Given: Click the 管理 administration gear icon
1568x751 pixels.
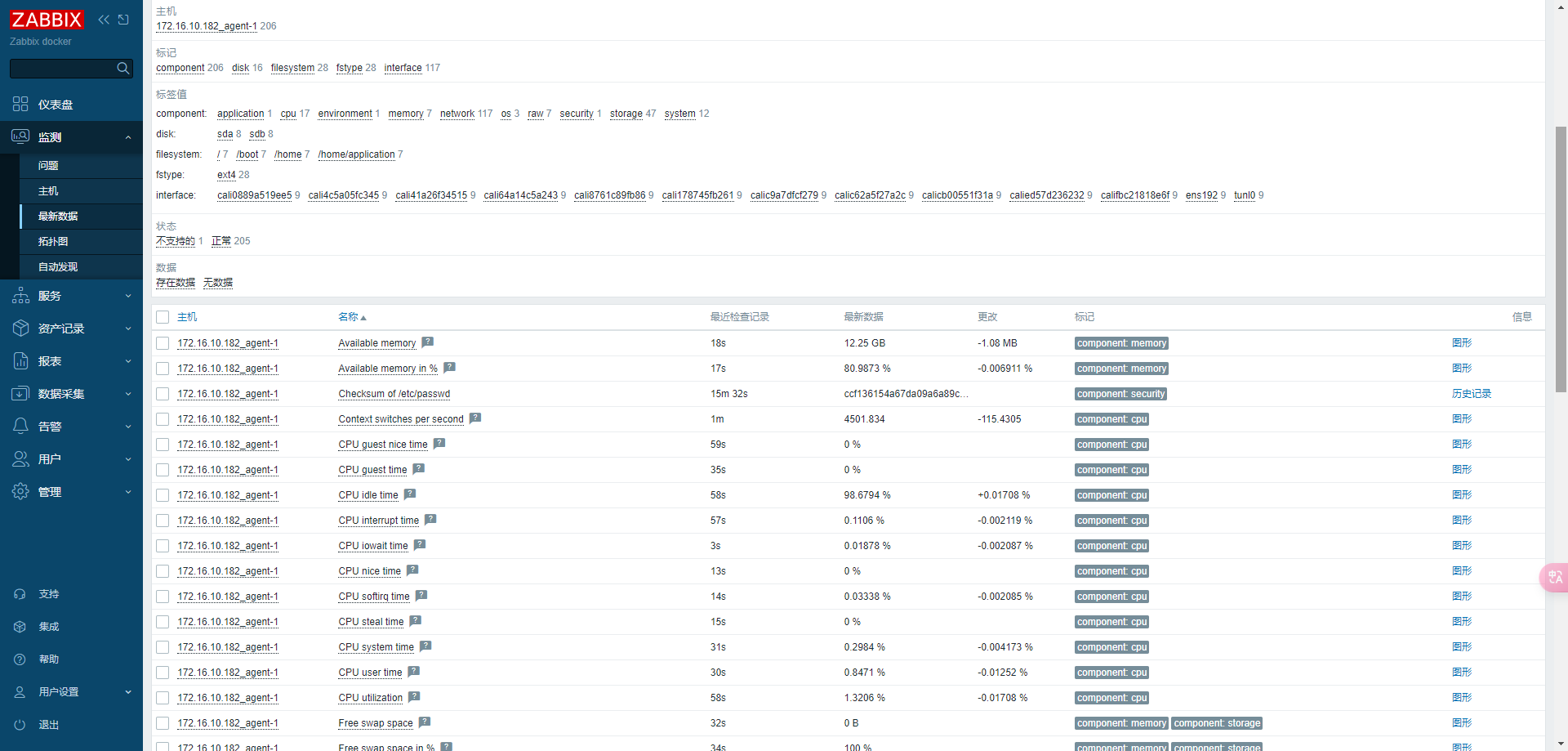Looking at the screenshot, I should 20,491.
